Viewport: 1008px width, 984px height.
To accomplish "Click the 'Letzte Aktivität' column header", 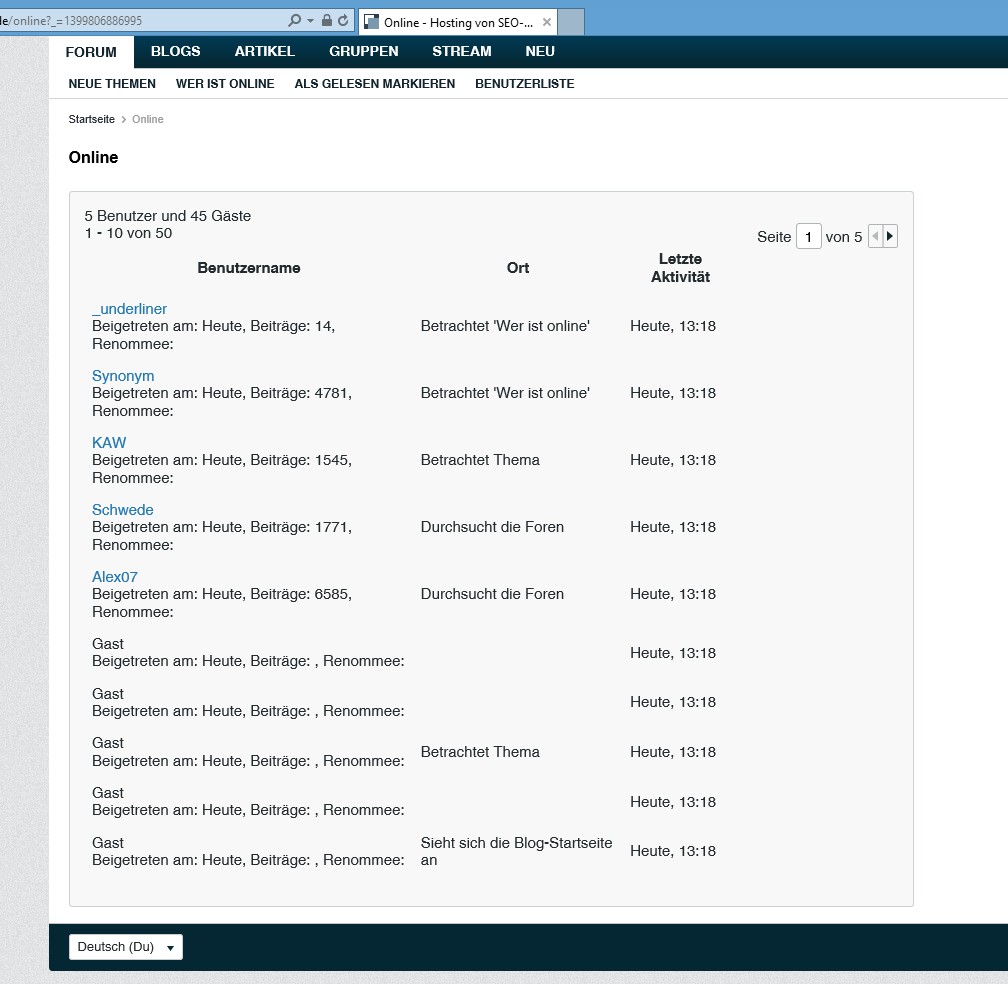I will pyautogui.click(x=680, y=268).
